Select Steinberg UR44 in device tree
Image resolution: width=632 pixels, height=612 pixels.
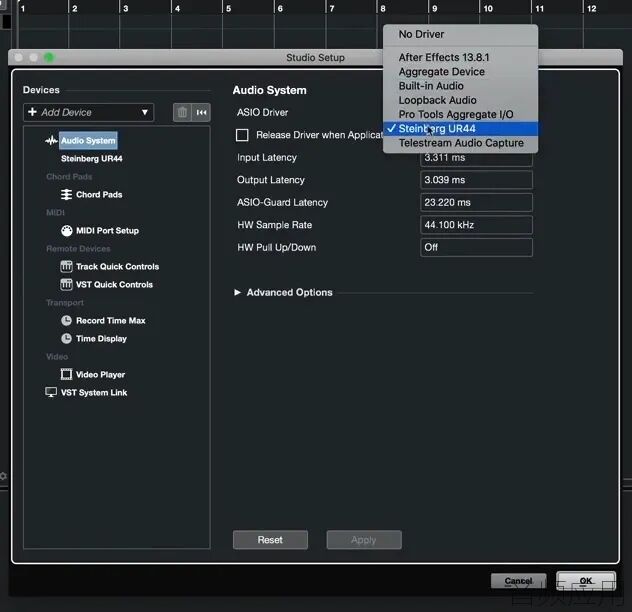91,159
